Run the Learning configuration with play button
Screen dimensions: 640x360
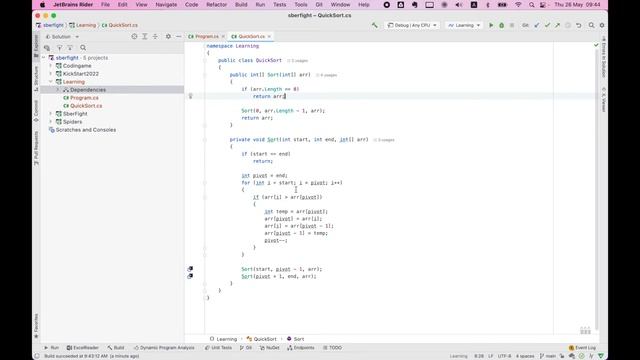pos(491,25)
